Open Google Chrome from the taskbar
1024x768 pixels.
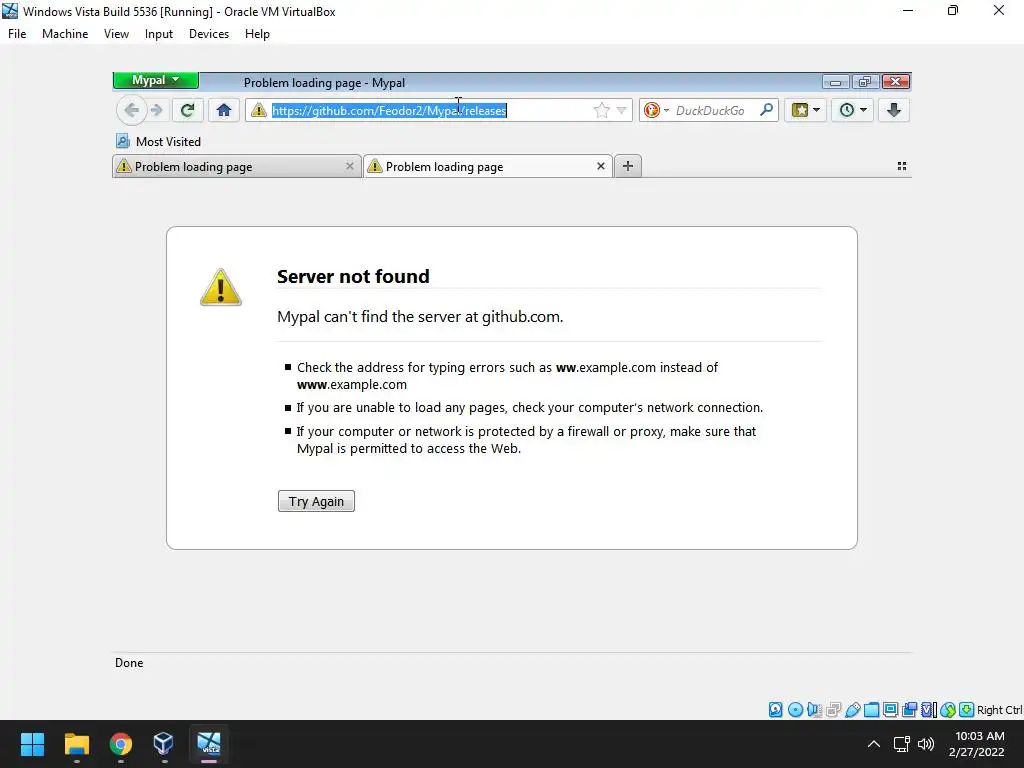pyautogui.click(x=121, y=744)
